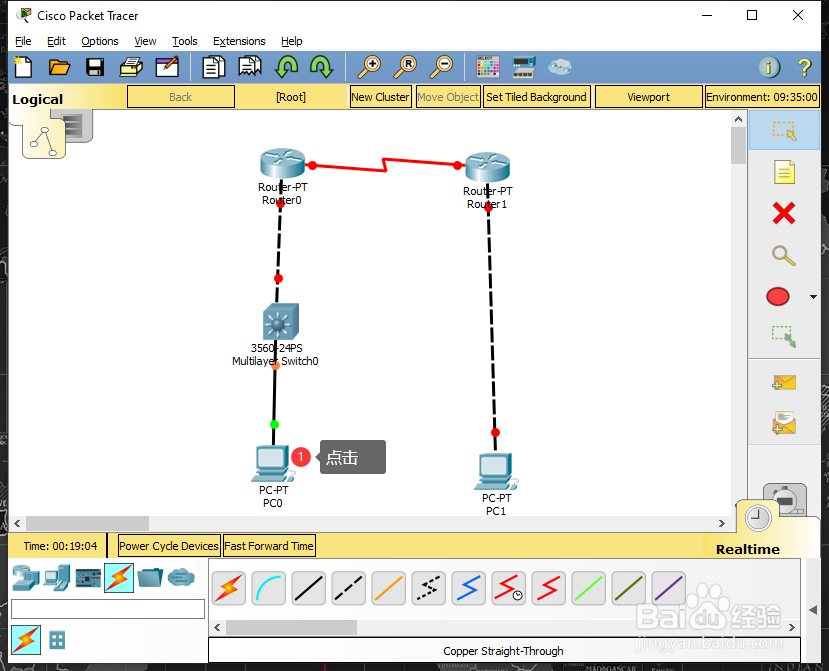Open network information icon

pyautogui.click(x=769, y=67)
